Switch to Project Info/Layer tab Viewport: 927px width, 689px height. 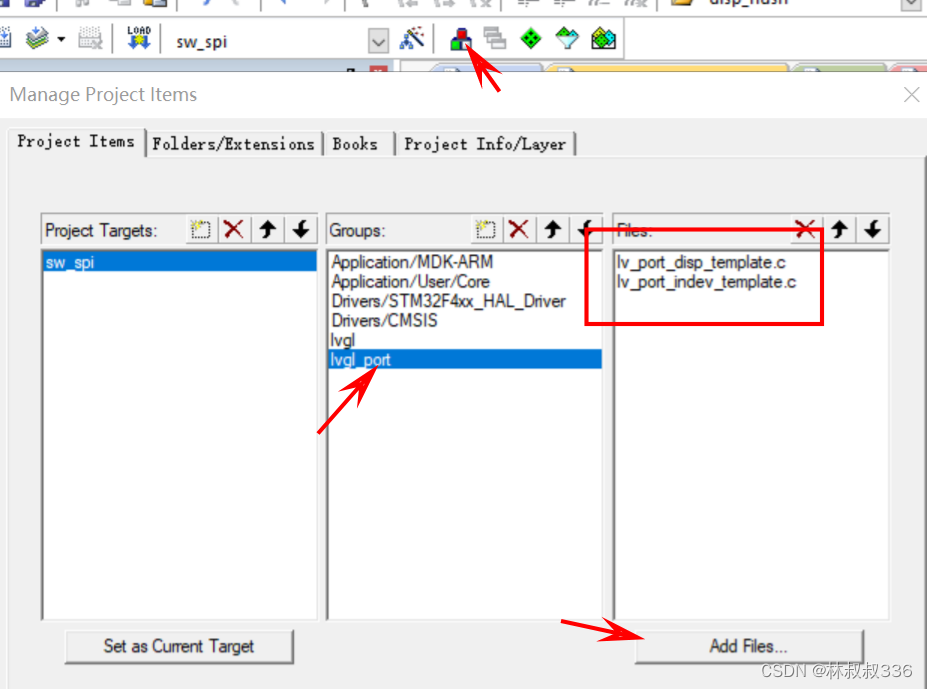tap(485, 144)
